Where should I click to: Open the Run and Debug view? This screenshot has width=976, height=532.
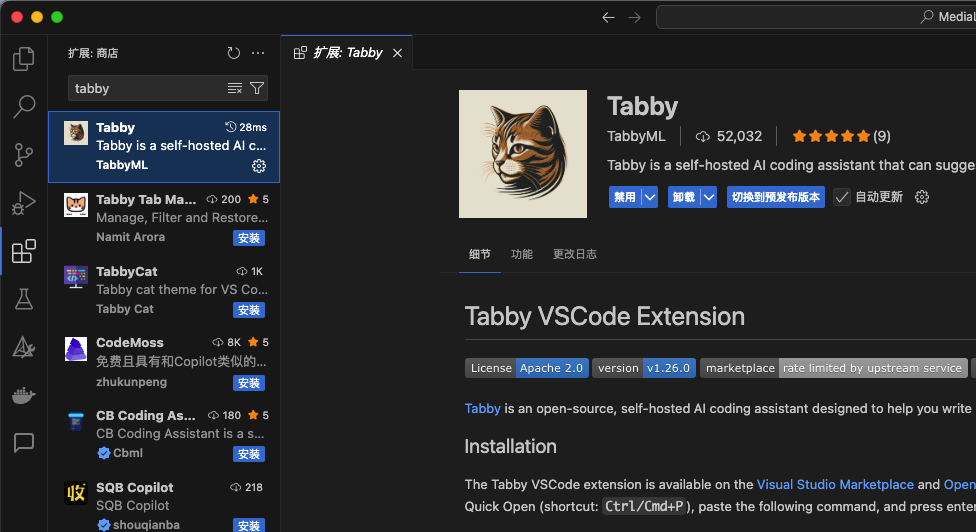24,203
